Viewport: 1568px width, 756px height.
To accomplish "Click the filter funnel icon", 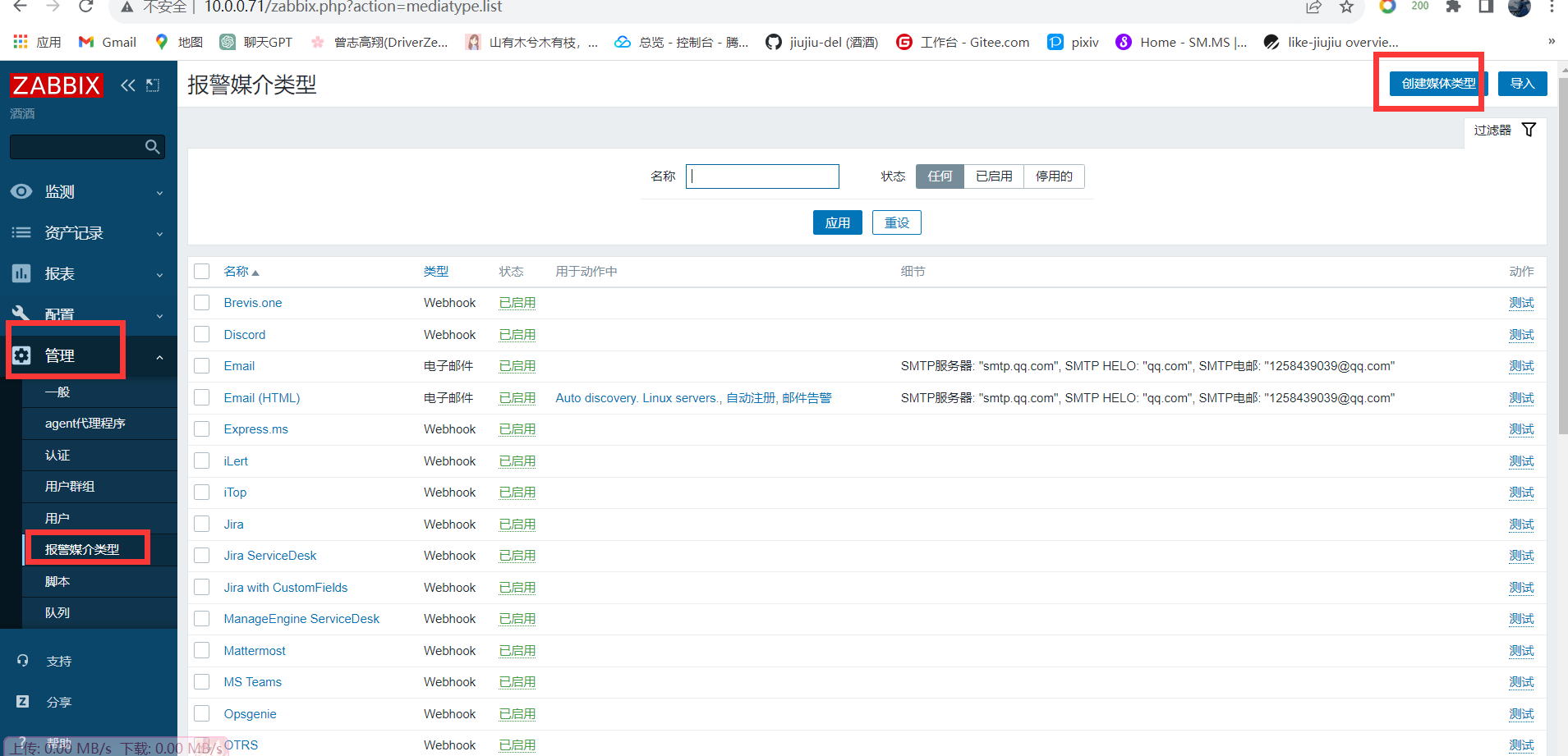I will [x=1529, y=130].
